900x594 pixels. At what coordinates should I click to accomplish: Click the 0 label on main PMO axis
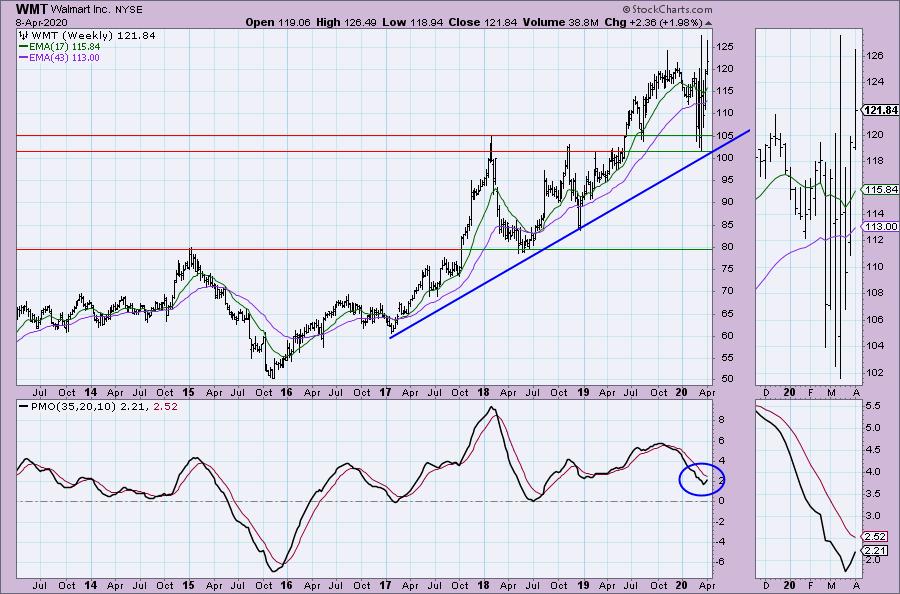pyautogui.click(x=721, y=500)
